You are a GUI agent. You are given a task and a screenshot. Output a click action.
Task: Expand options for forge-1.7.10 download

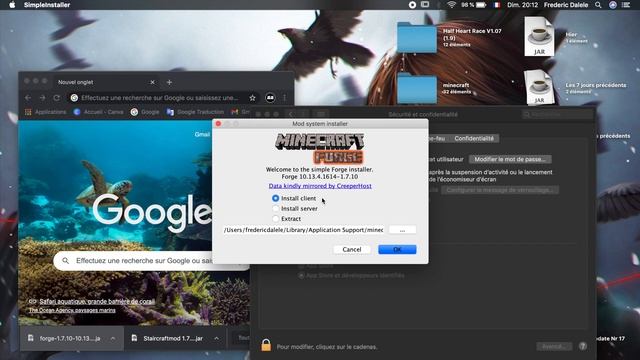click(113, 338)
